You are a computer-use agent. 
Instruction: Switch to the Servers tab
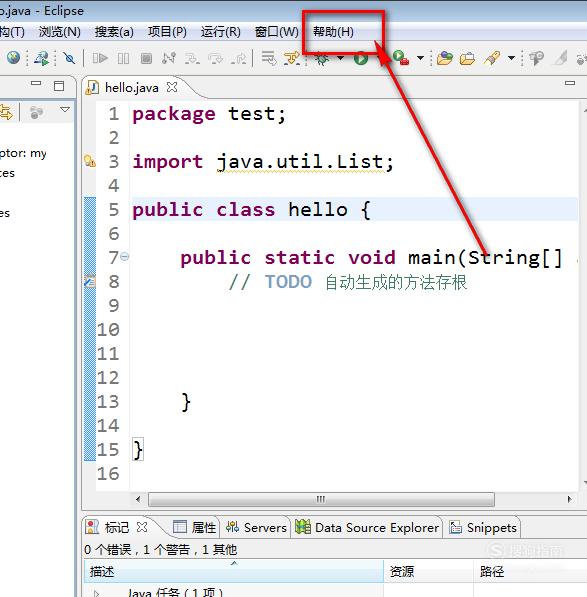256,528
